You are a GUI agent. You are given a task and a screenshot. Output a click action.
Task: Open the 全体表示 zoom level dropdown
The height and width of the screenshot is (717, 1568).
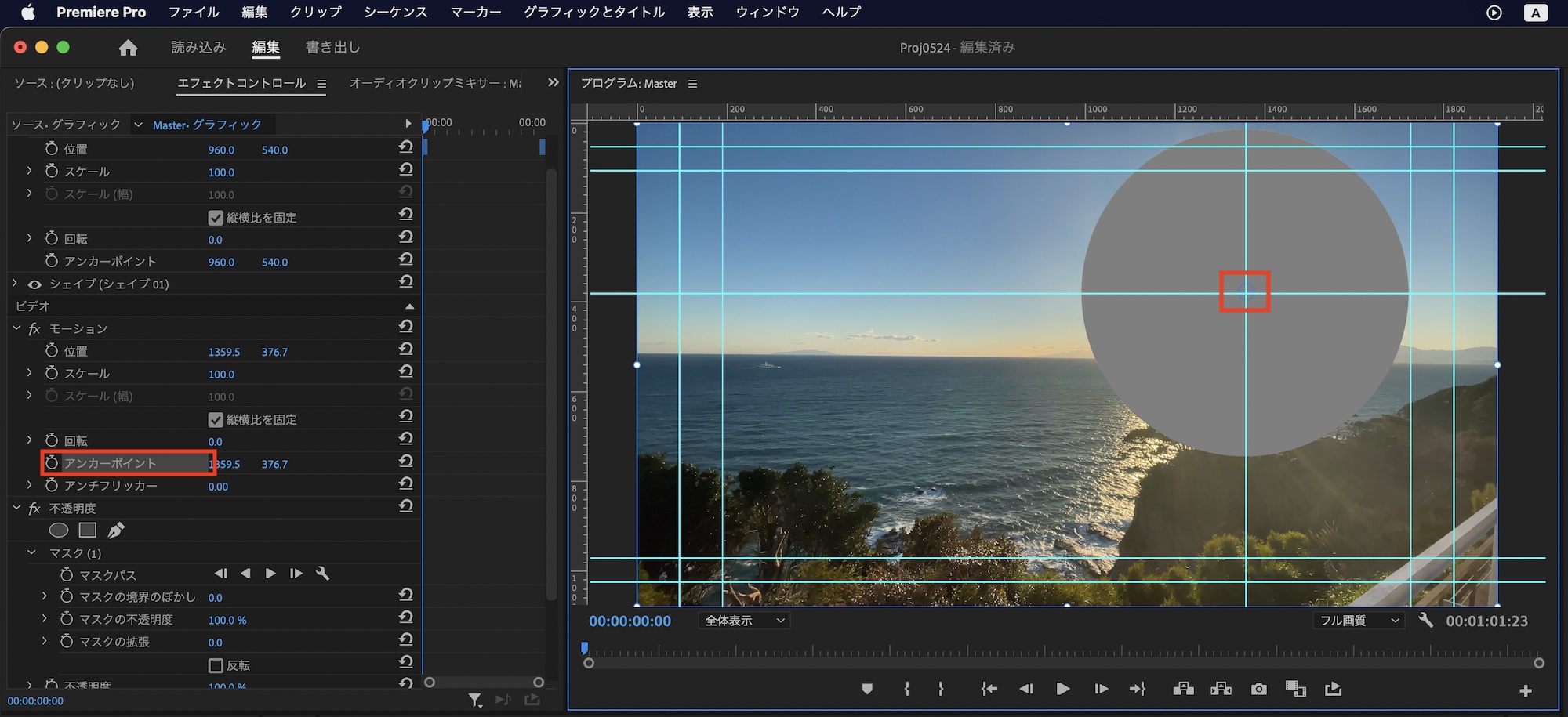click(744, 621)
